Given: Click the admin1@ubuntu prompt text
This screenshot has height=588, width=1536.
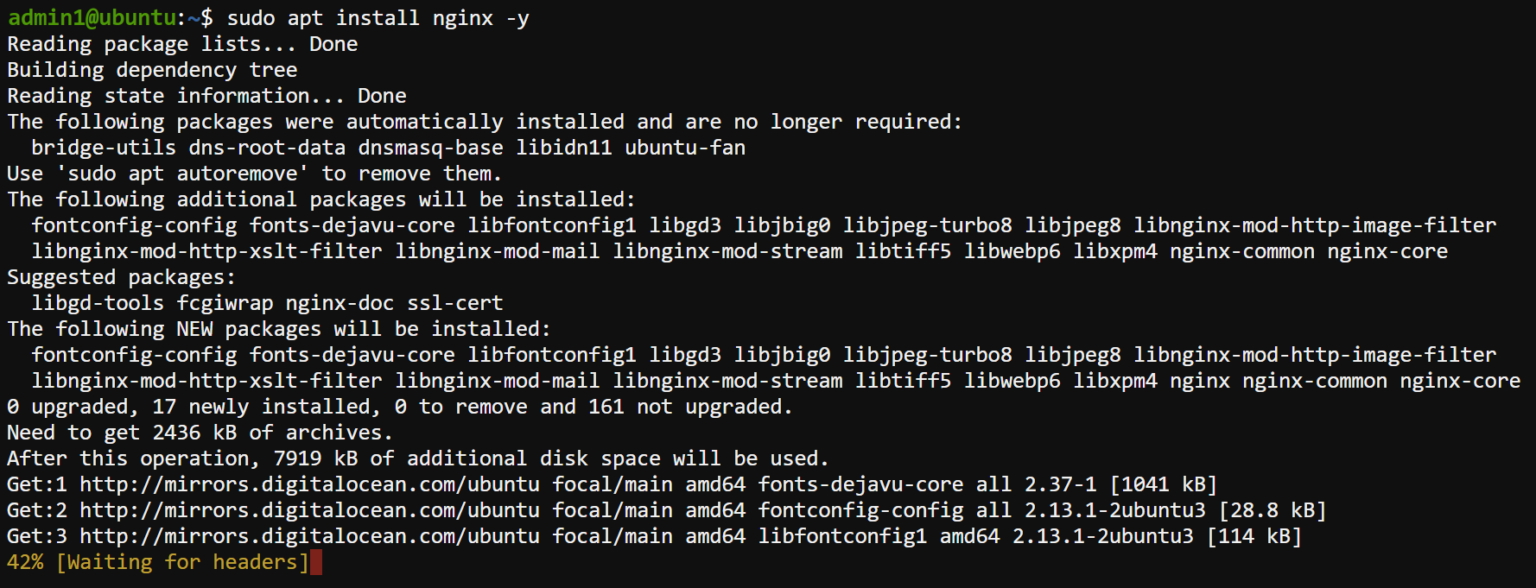Looking at the screenshot, I should (x=84, y=18).
